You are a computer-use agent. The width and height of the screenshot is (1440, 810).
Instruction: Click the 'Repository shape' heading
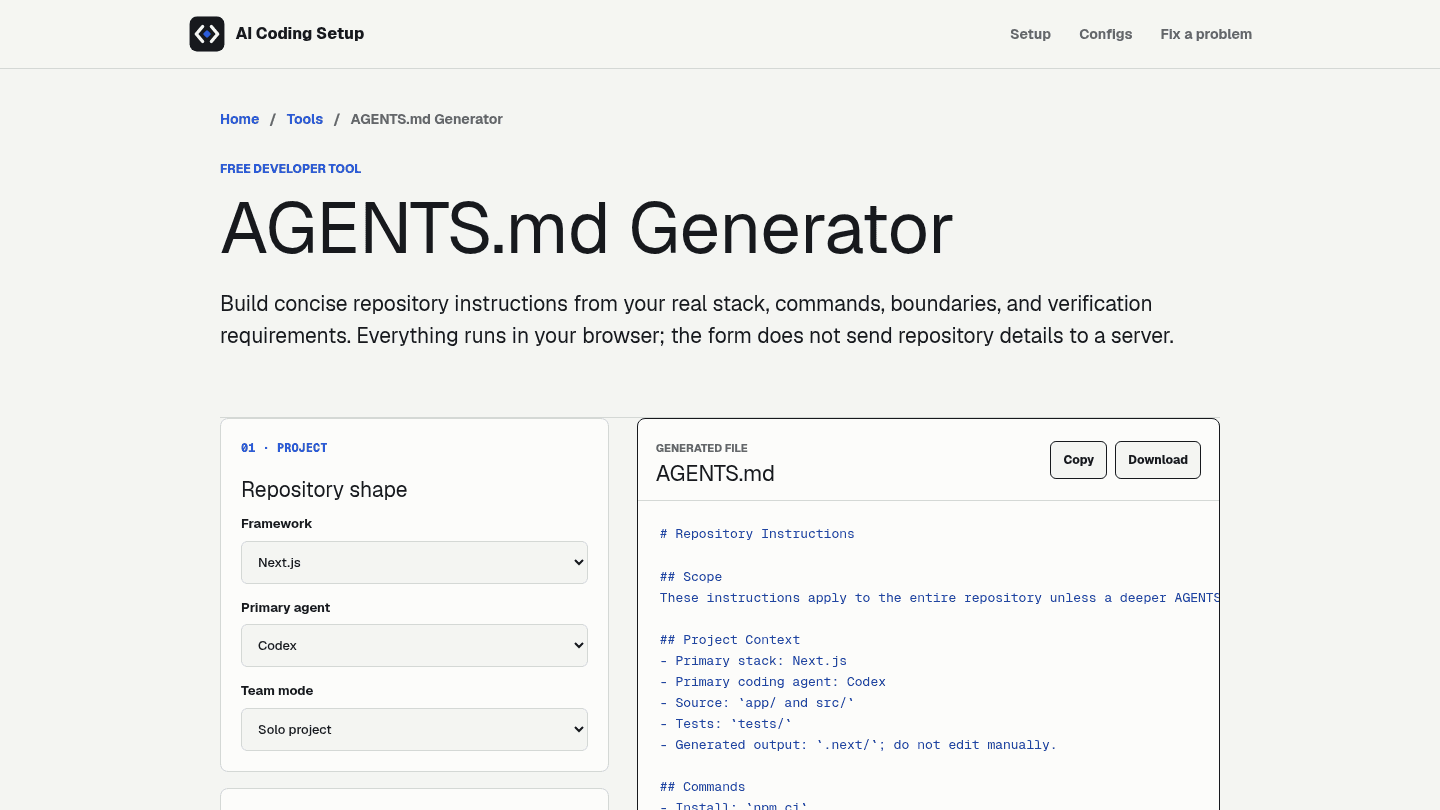point(324,489)
